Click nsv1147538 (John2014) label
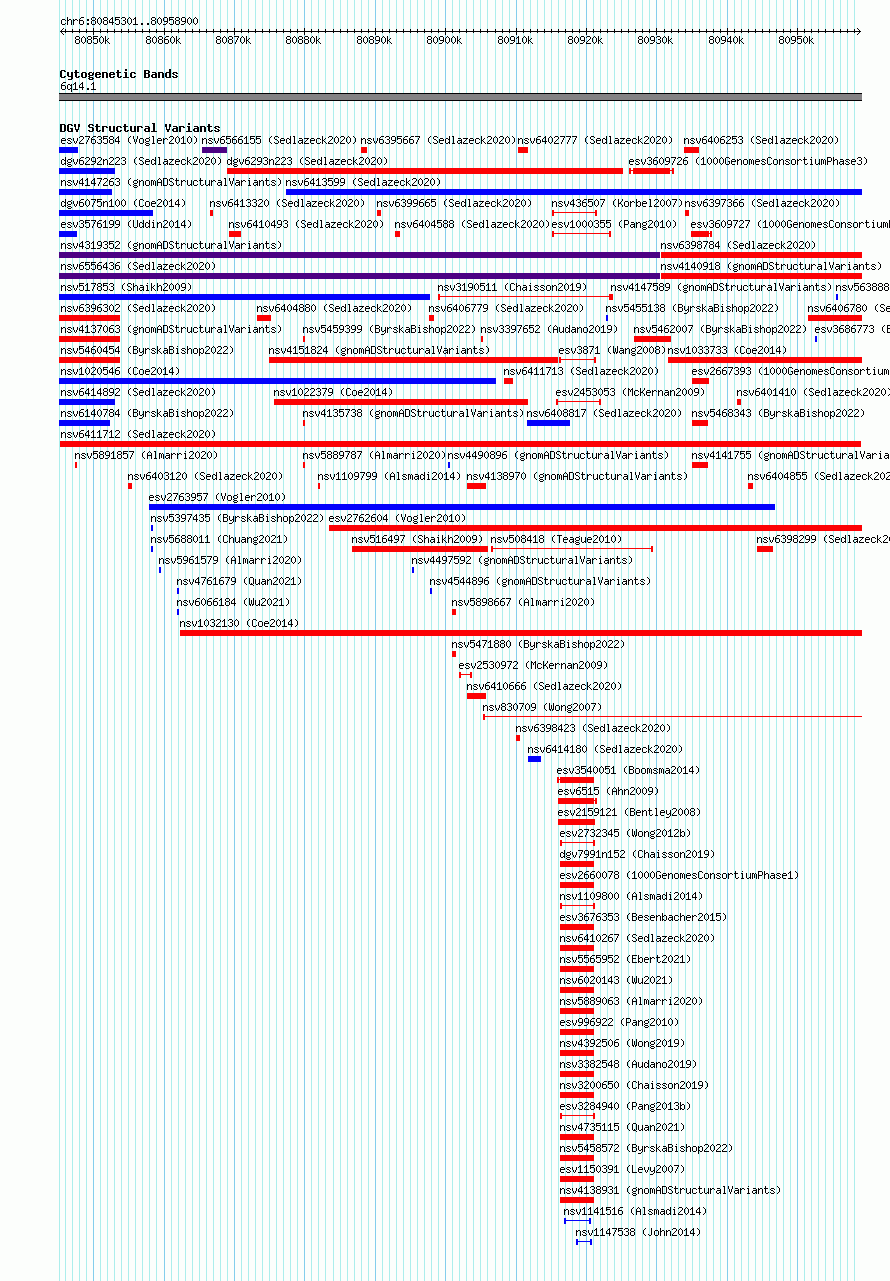Viewport: 890px width, 1281px height. [x=639, y=1232]
